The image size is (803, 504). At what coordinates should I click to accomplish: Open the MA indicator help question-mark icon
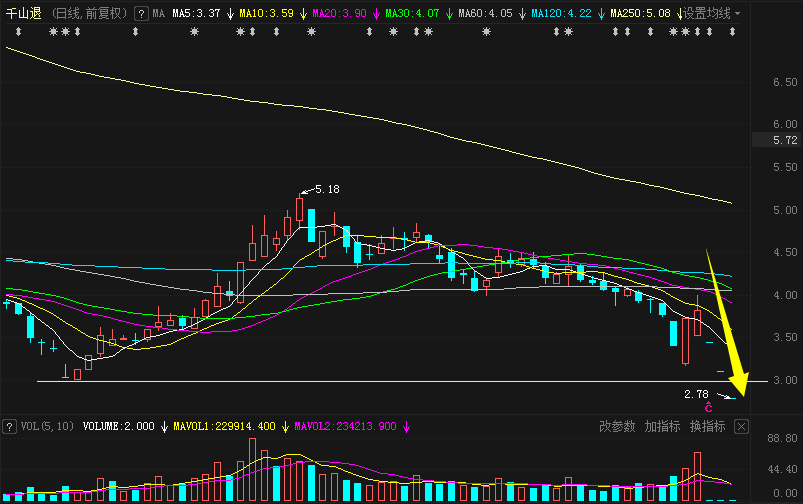tap(141, 13)
